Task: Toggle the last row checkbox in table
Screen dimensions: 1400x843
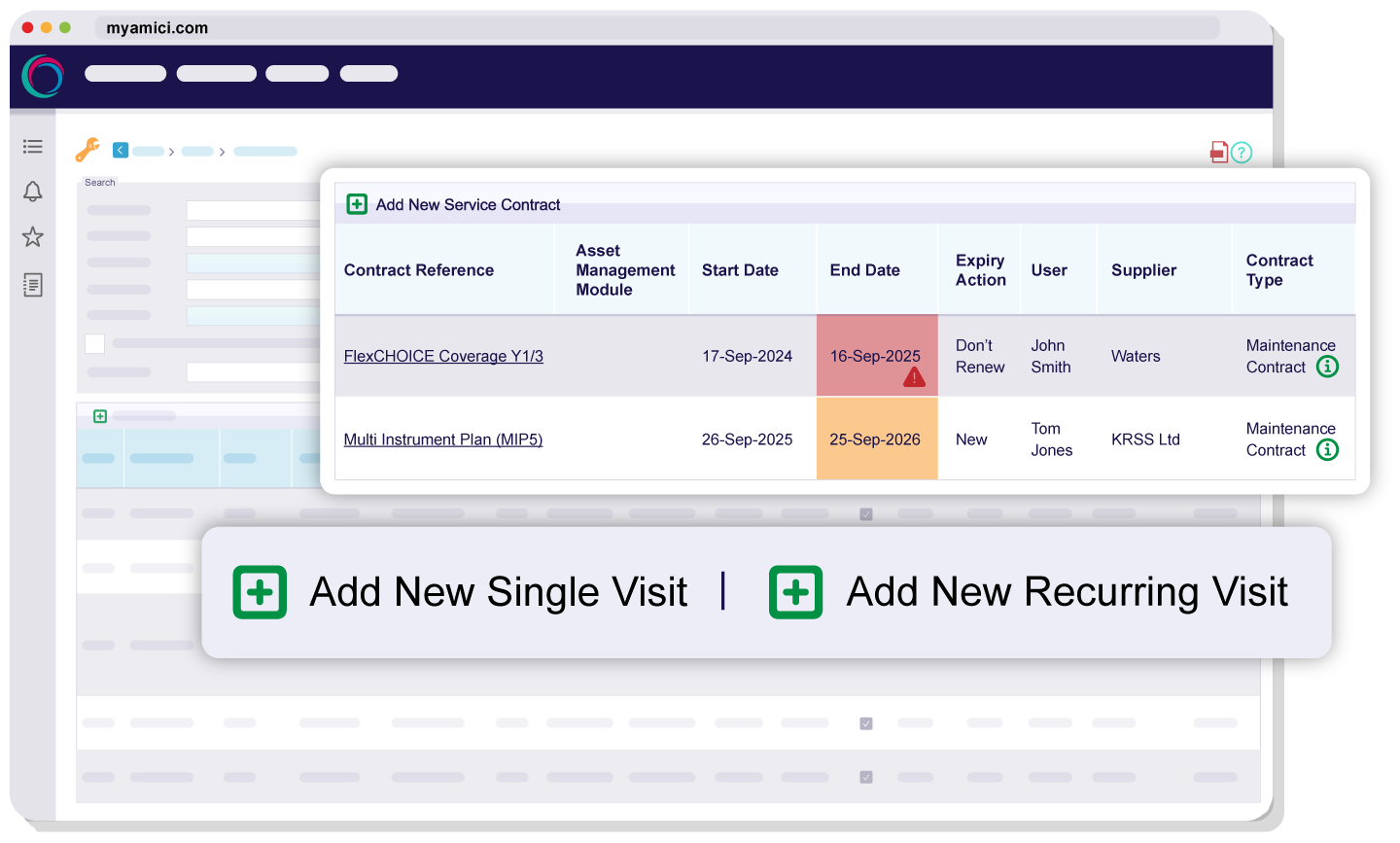Action: 866,777
